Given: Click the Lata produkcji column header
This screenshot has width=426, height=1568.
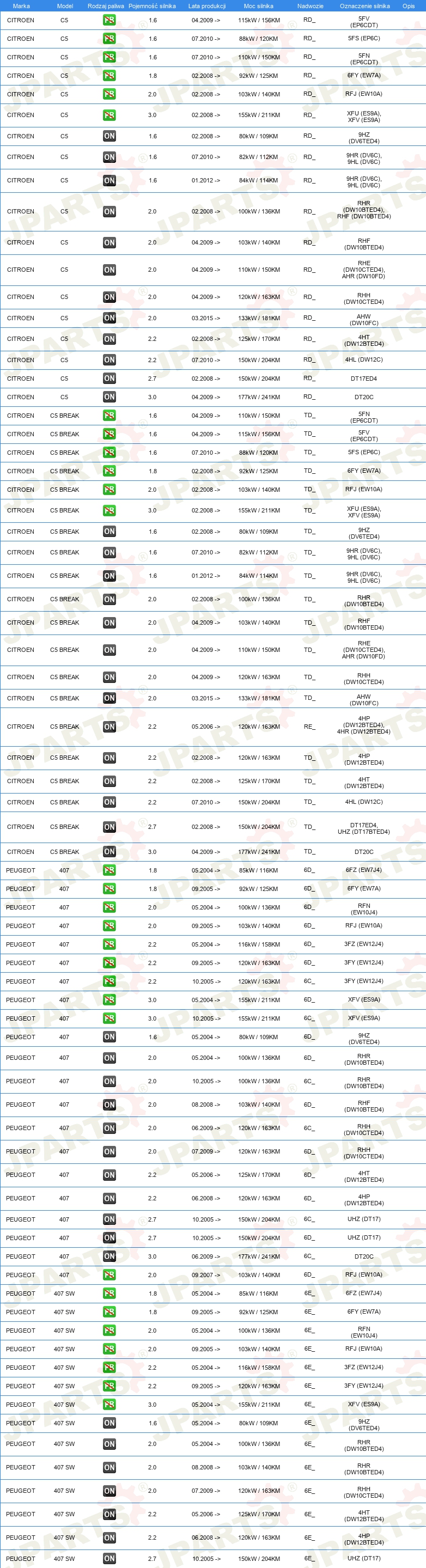Looking at the screenshot, I should [x=206, y=6].
